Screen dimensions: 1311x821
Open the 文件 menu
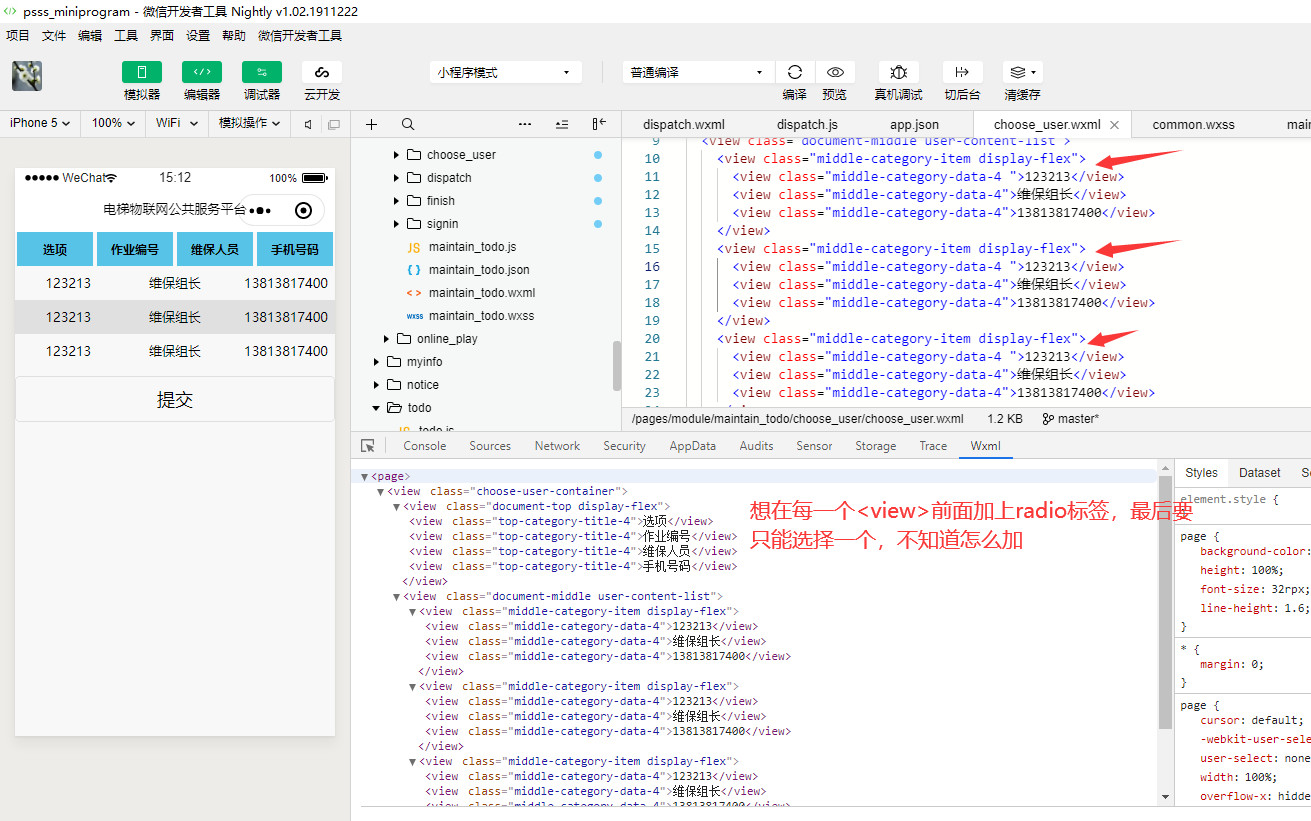click(x=54, y=35)
